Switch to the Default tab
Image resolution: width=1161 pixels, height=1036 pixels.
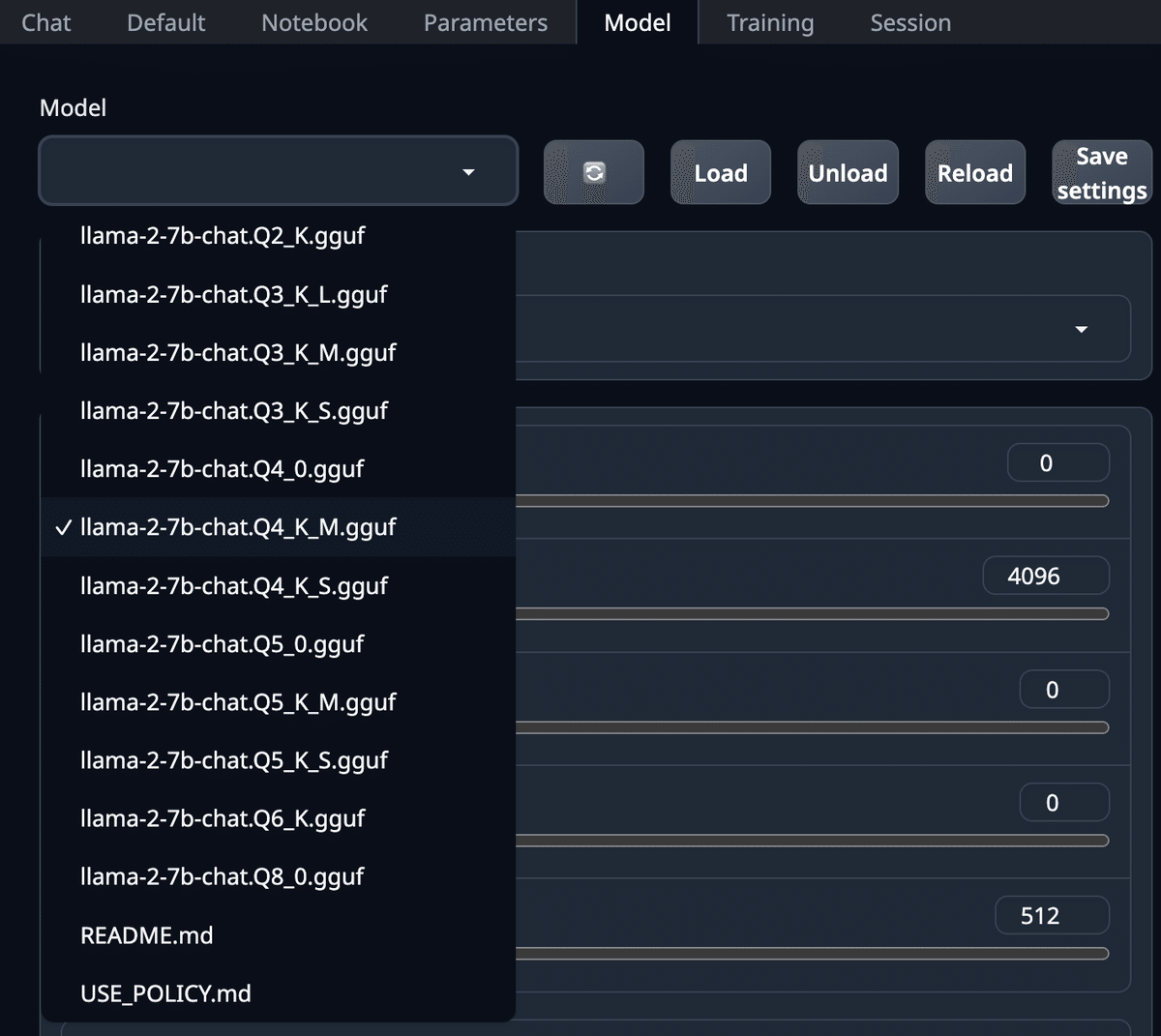tap(165, 22)
